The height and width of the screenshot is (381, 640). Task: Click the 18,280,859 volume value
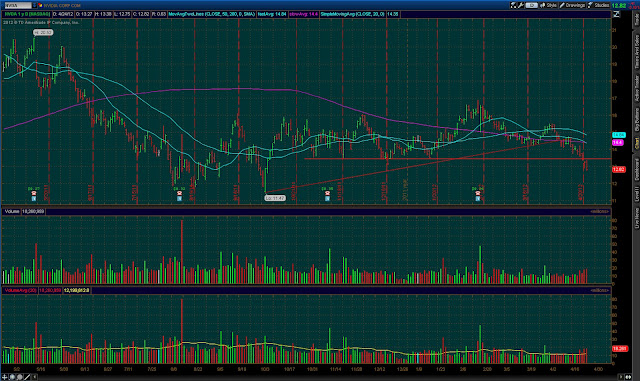coord(33,212)
